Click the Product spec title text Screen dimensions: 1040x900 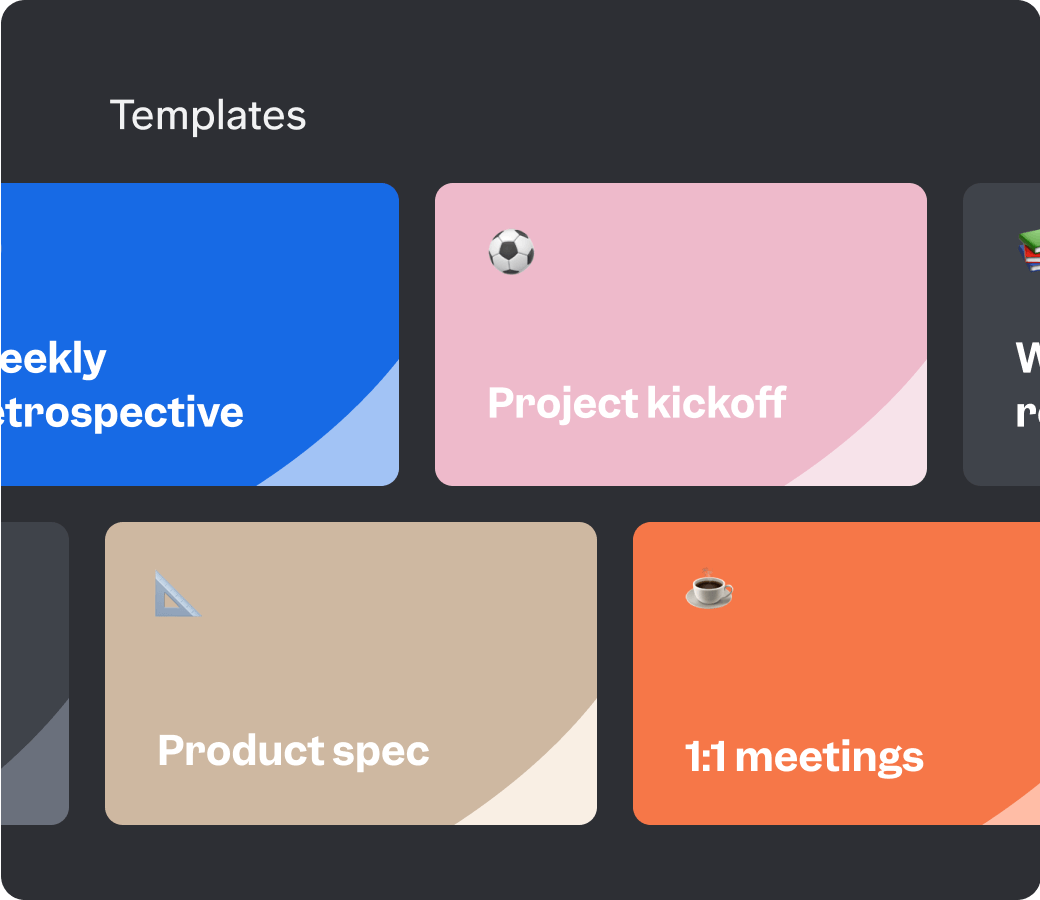click(x=293, y=748)
